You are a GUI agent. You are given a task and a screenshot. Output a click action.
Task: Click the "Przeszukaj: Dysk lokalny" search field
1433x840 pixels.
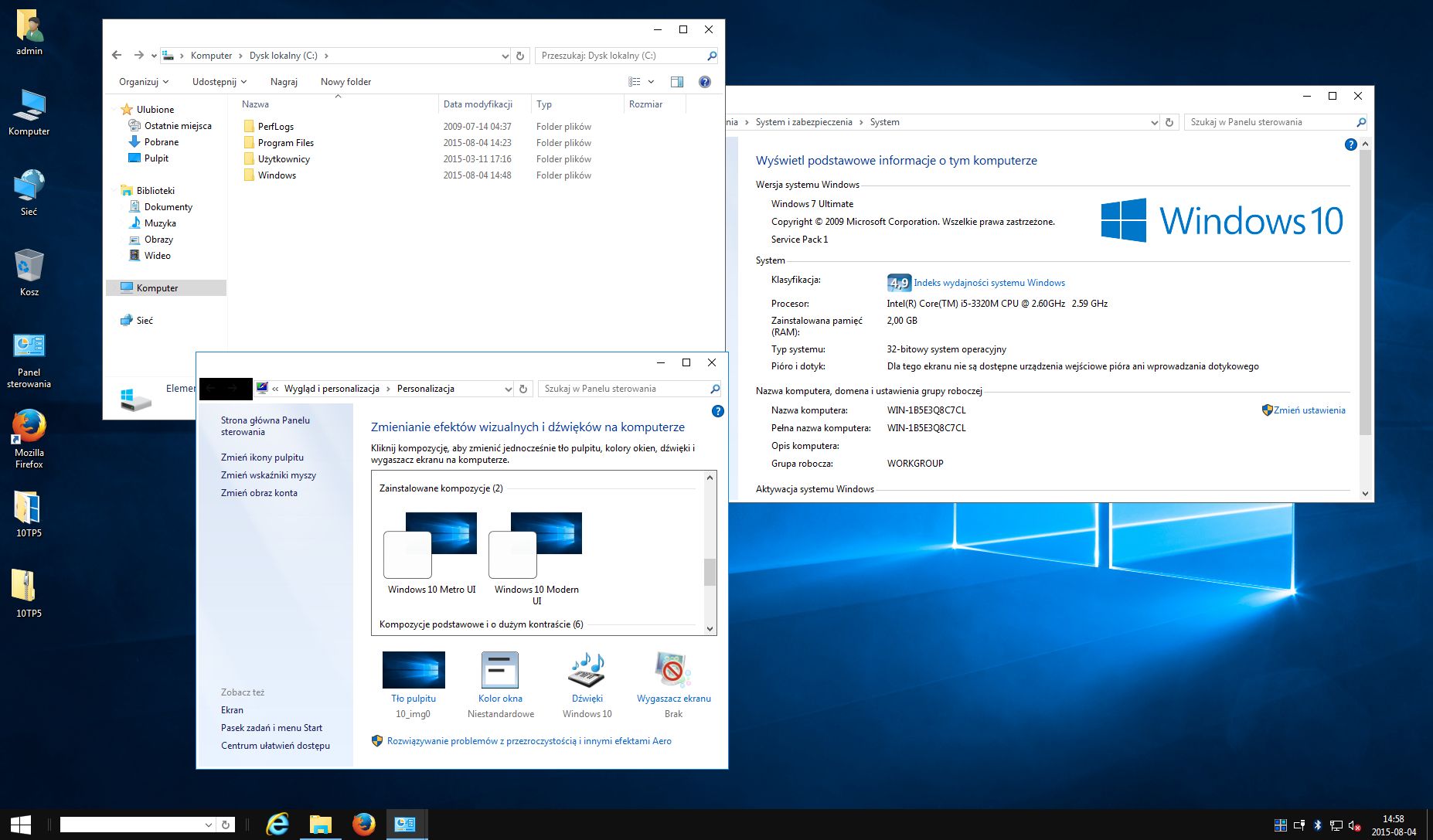tap(618, 56)
